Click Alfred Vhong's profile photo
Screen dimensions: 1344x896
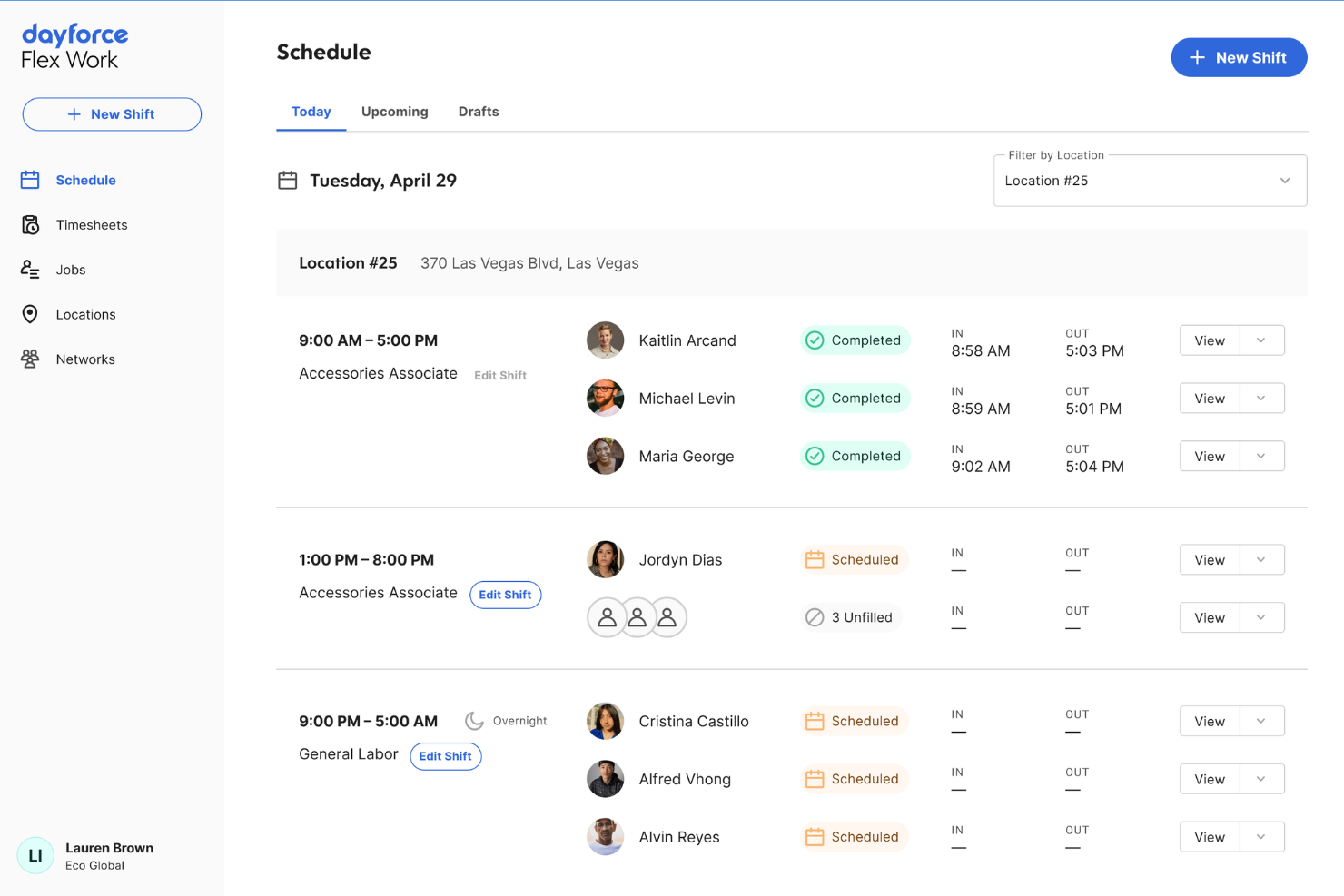coord(606,779)
